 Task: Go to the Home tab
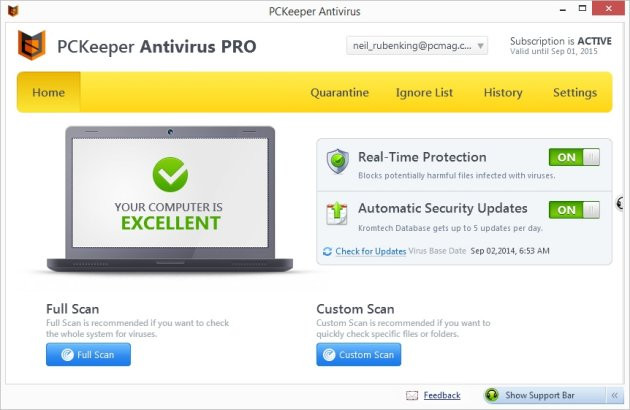pyautogui.click(x=49, y=92)
